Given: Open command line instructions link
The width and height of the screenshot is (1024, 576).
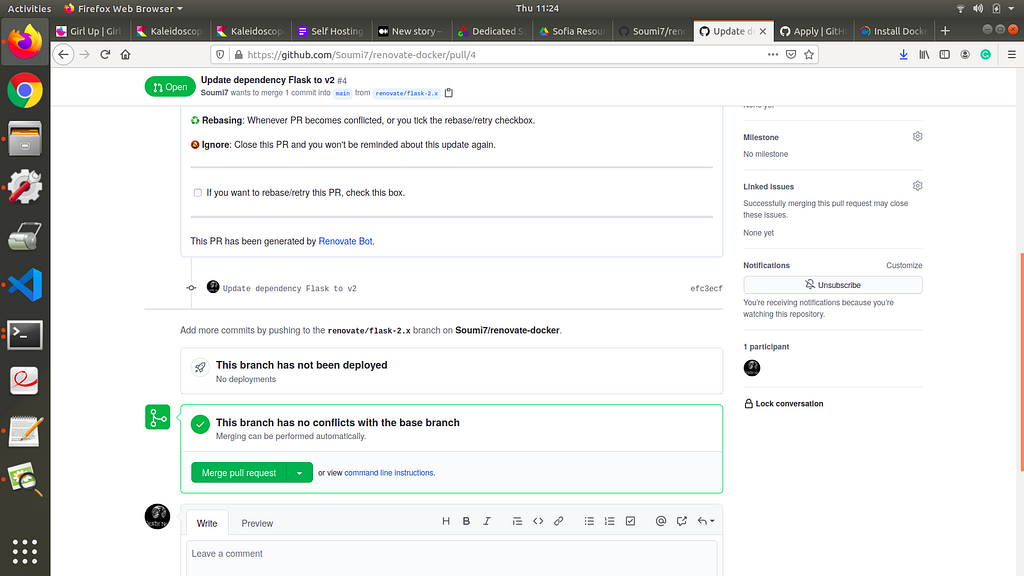Looking at the screenshot, I should click(389, 473).
